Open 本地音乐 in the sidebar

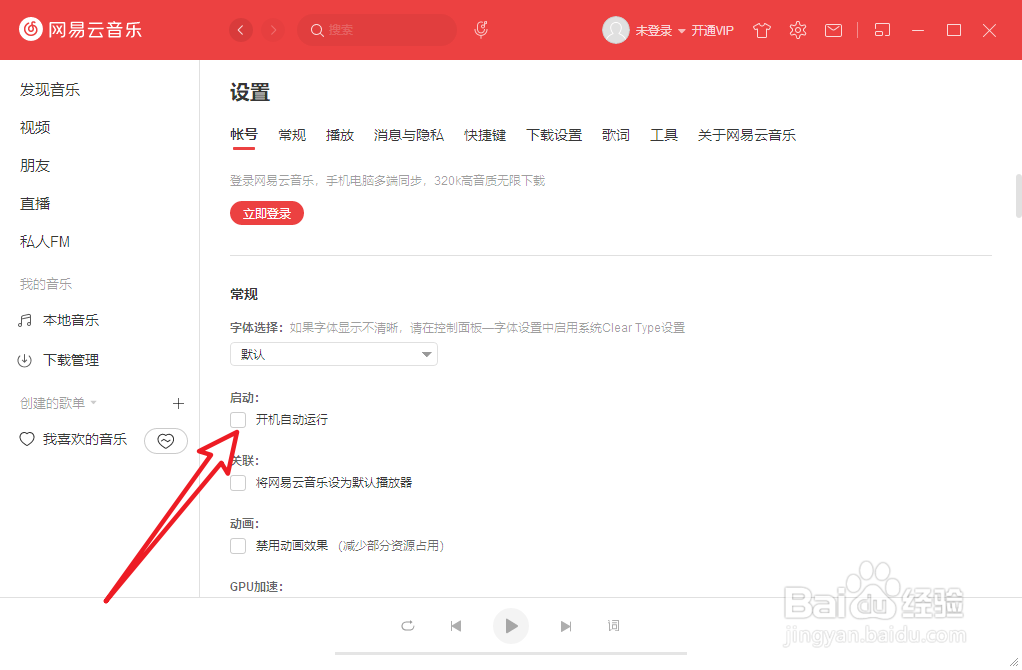coord(71,321)
